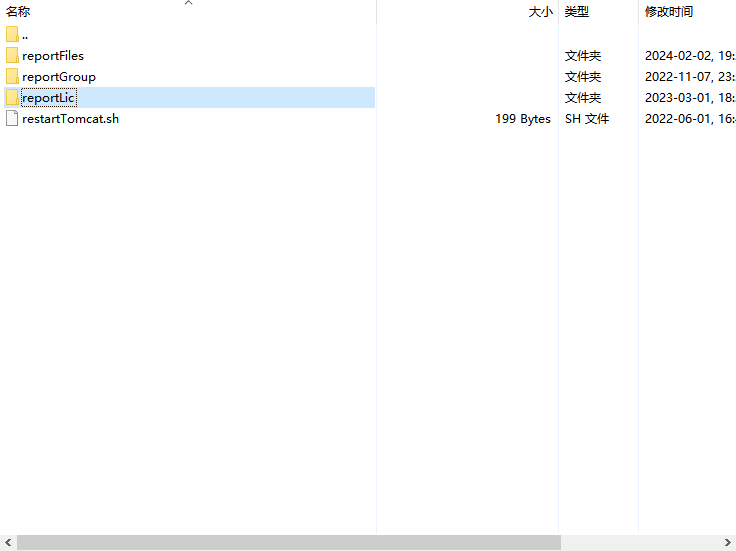
Task: Click the restartTomcat.sh file icon
Action: tap(12, 118)
